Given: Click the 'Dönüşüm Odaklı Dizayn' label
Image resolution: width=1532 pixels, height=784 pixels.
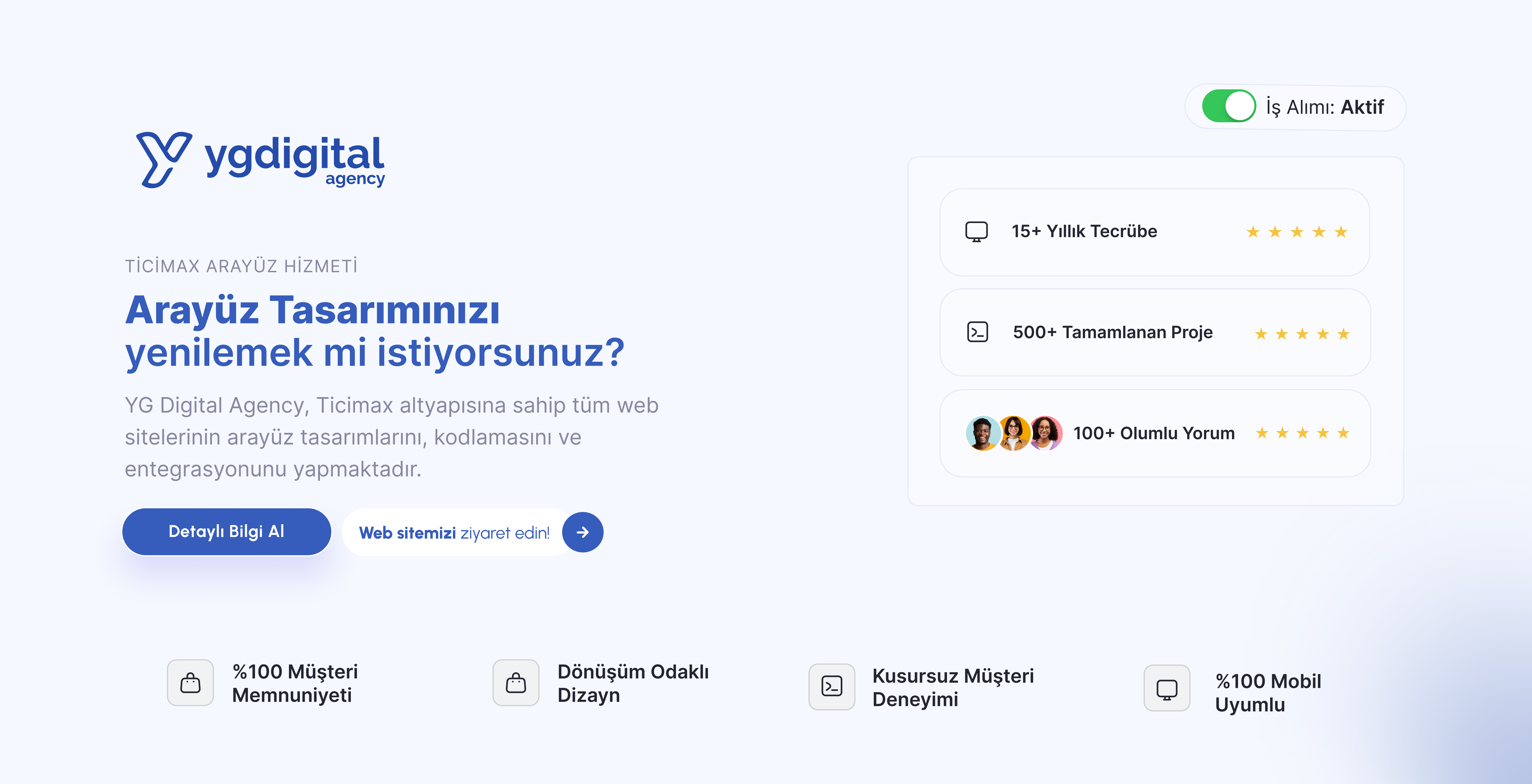Looking at the screenshot, I should coord(633,683).
